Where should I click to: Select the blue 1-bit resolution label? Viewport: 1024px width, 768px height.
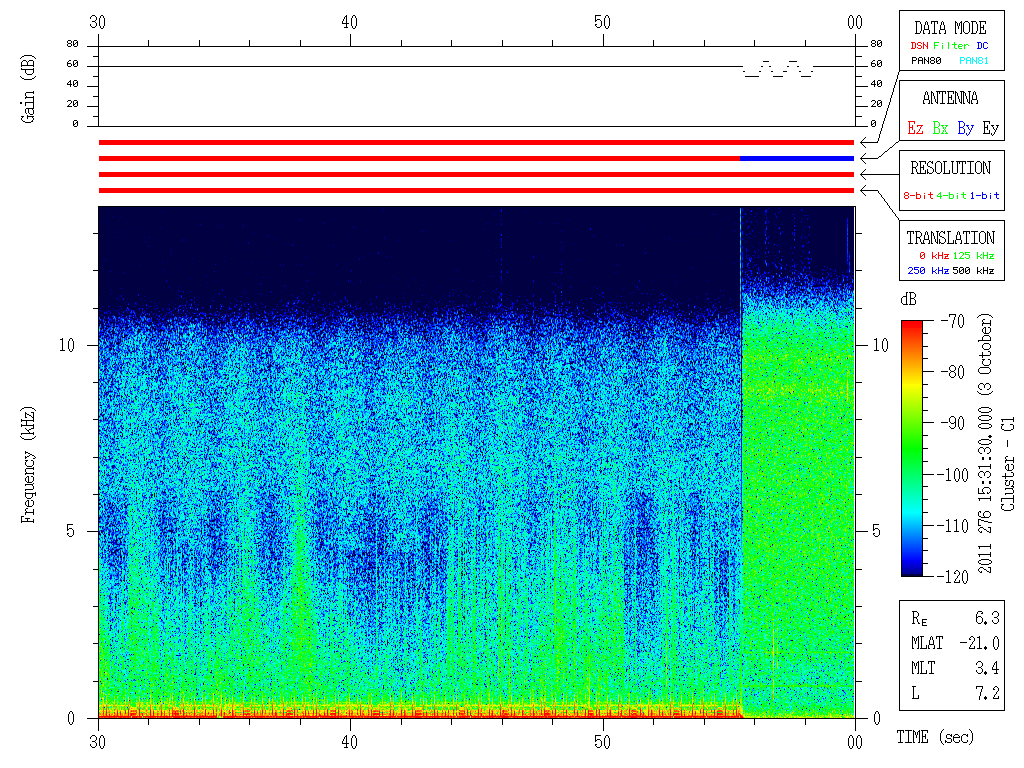[x=984, y=195]
